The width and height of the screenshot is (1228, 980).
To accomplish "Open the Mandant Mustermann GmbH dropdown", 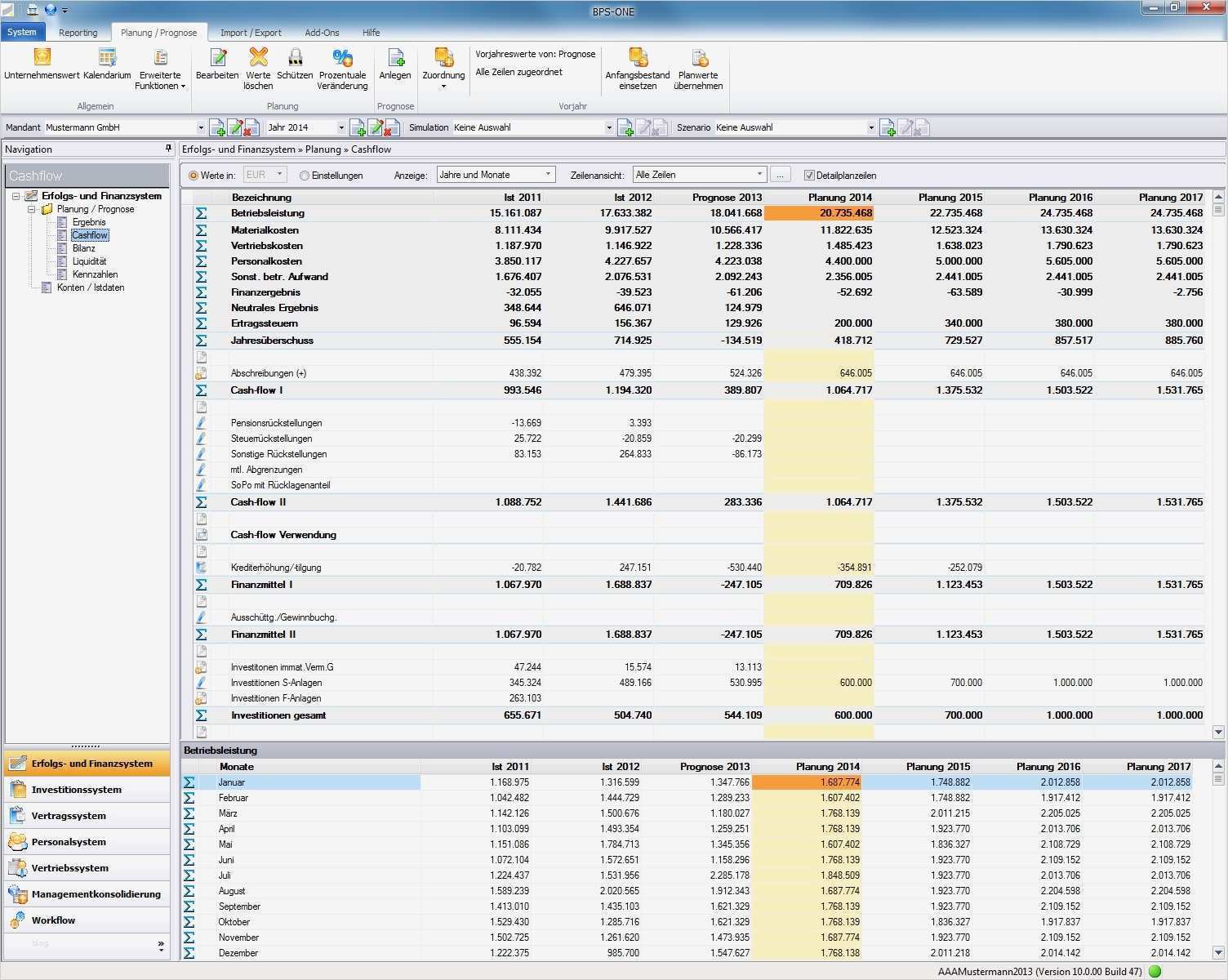I will point(201,128).
